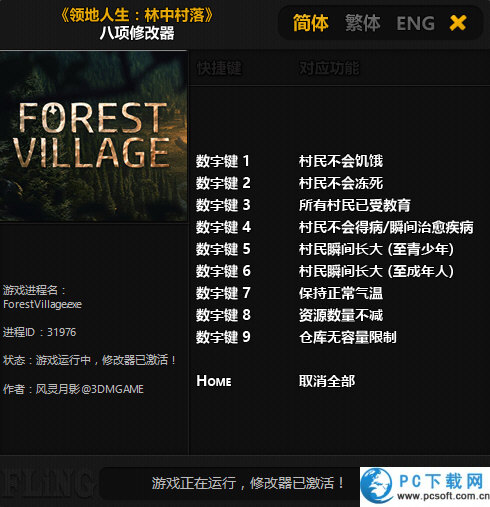The image size is (490, 507).
Task: Select hotkey label 数字键 3
Action: pyautogui.click(x=223, y=205)
